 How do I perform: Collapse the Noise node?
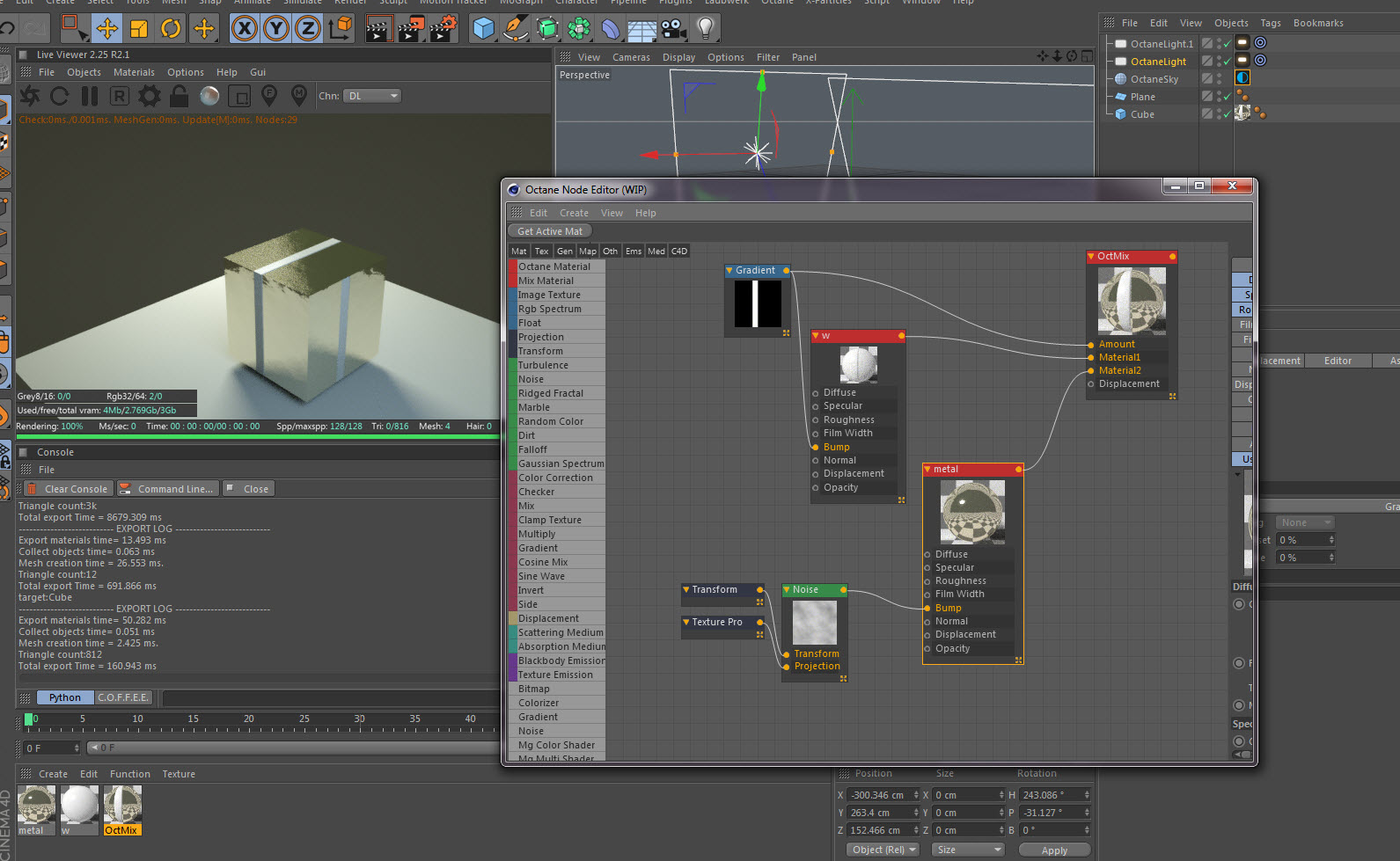point(787,589)
